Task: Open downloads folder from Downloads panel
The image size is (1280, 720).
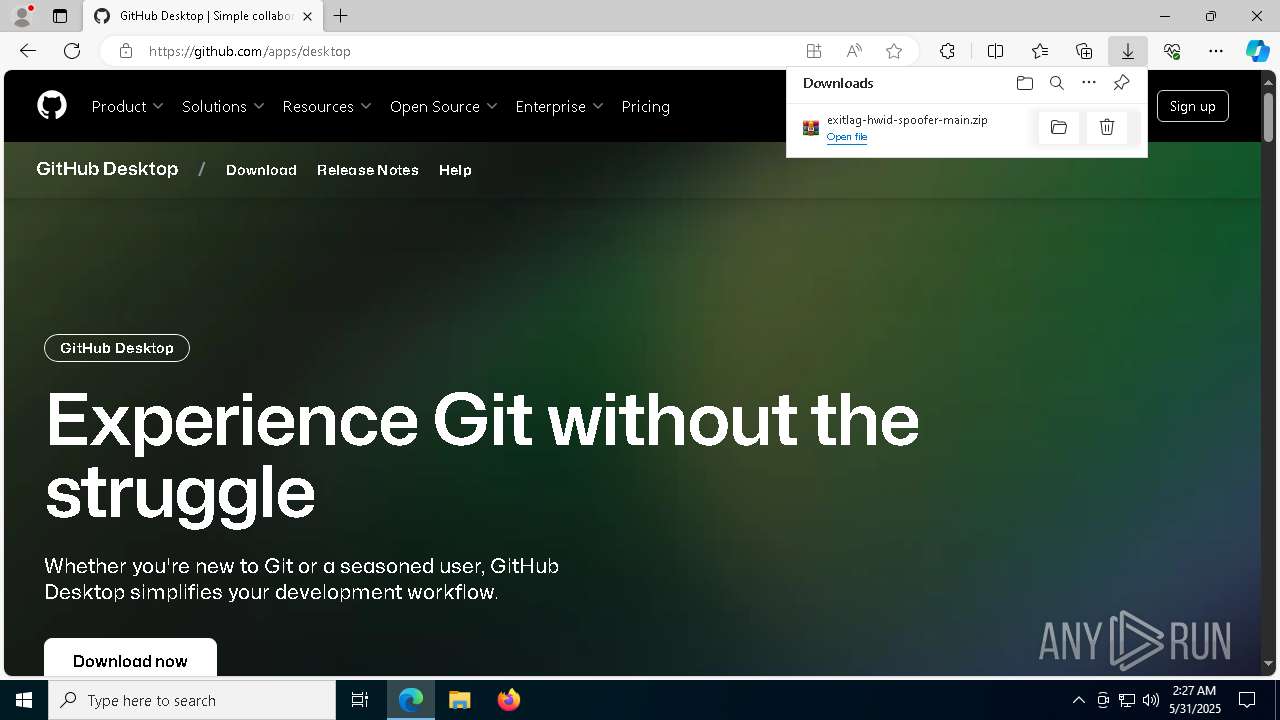Action: pos(1024,83)
